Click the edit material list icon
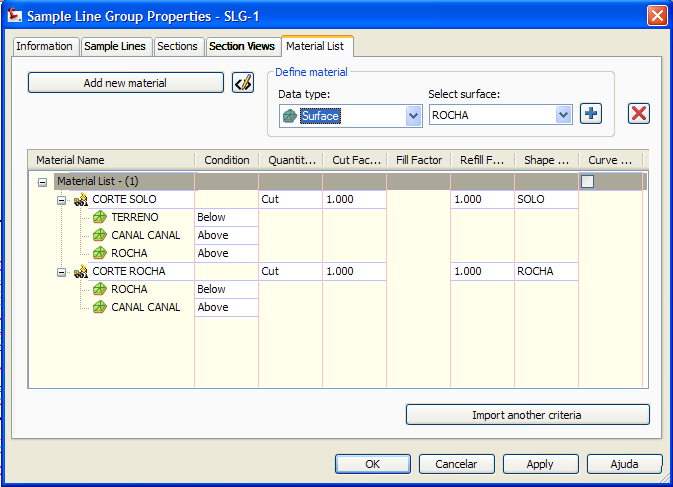The image size is (673, 487). pyautogui.click(x=243, y=82)
